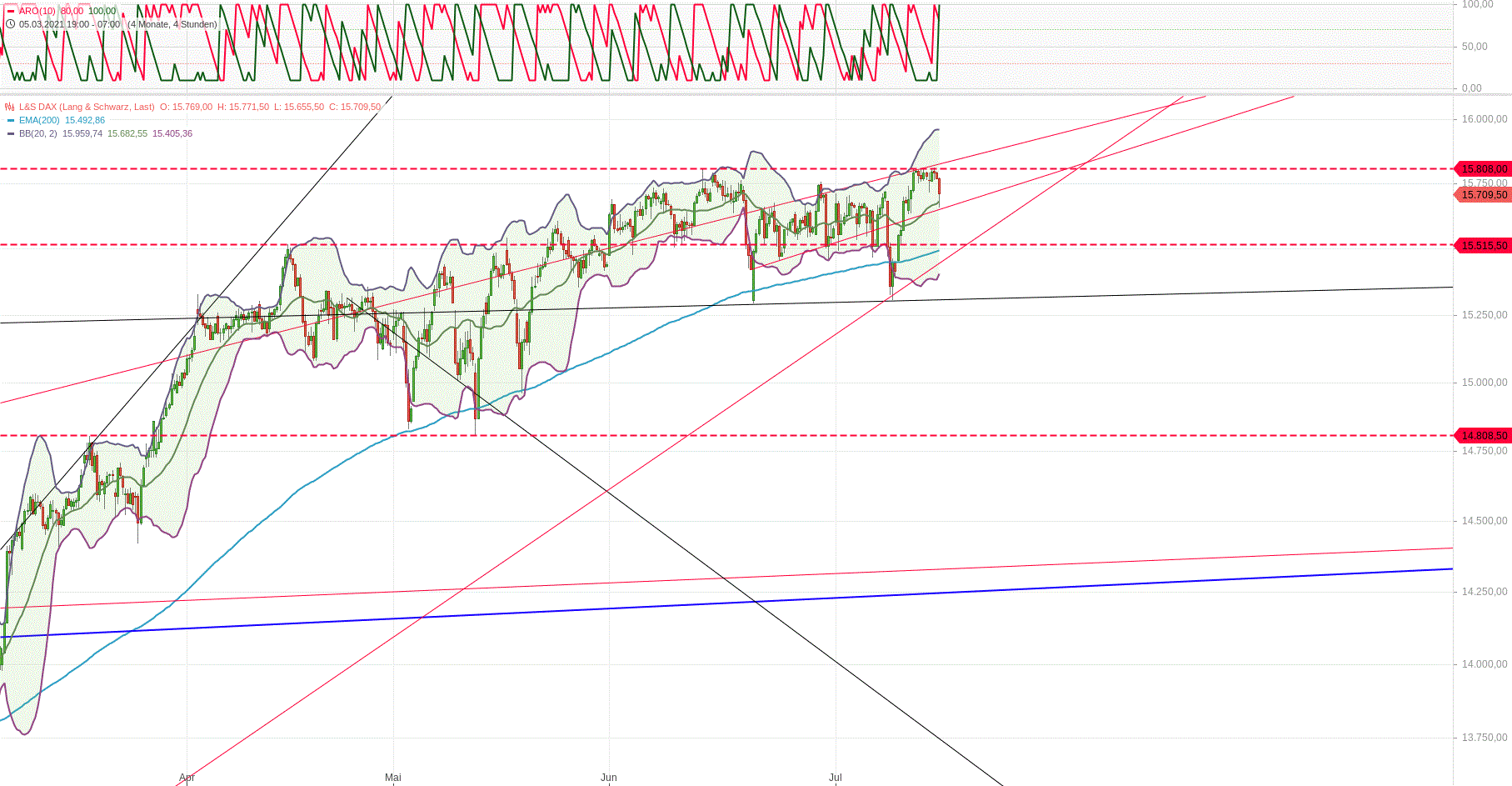Click the high value H: 15.771,50
Image resolution: width=1512 pixels, height=786 pixels.
click(x=243, y=107)
